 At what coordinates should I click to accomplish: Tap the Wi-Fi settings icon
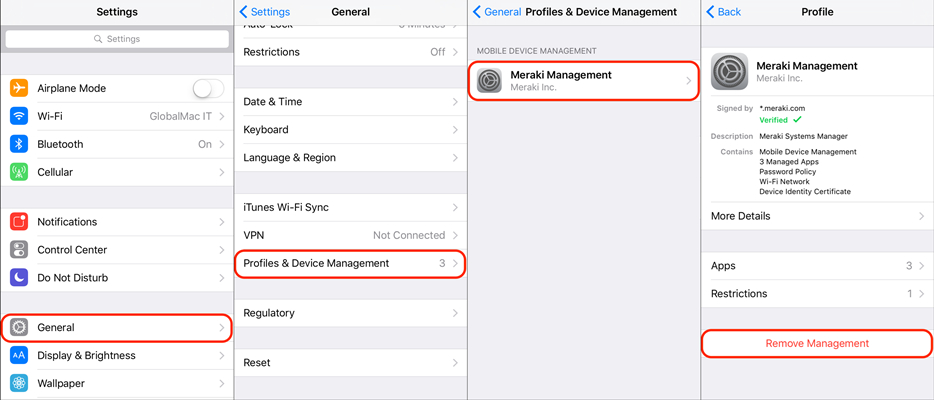pyautogui.click(x=19, y=116)
